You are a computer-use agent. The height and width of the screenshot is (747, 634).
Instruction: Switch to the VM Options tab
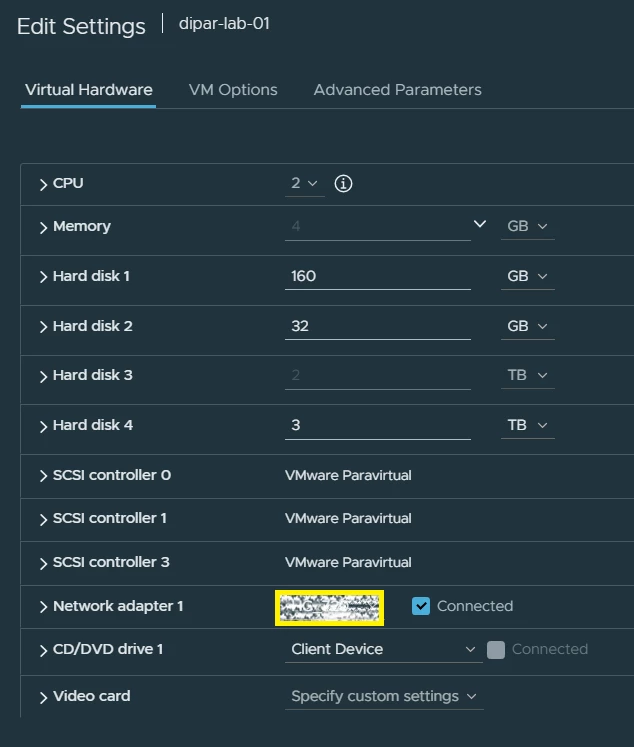pyautogui.click(x=233, y=90)
